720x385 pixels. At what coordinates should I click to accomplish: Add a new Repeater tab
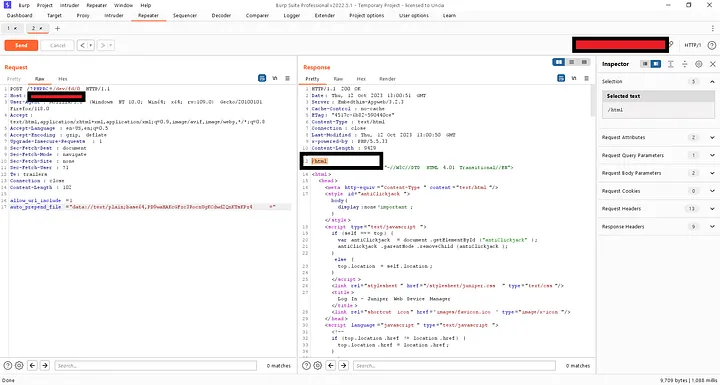click(x=57, y=28)
